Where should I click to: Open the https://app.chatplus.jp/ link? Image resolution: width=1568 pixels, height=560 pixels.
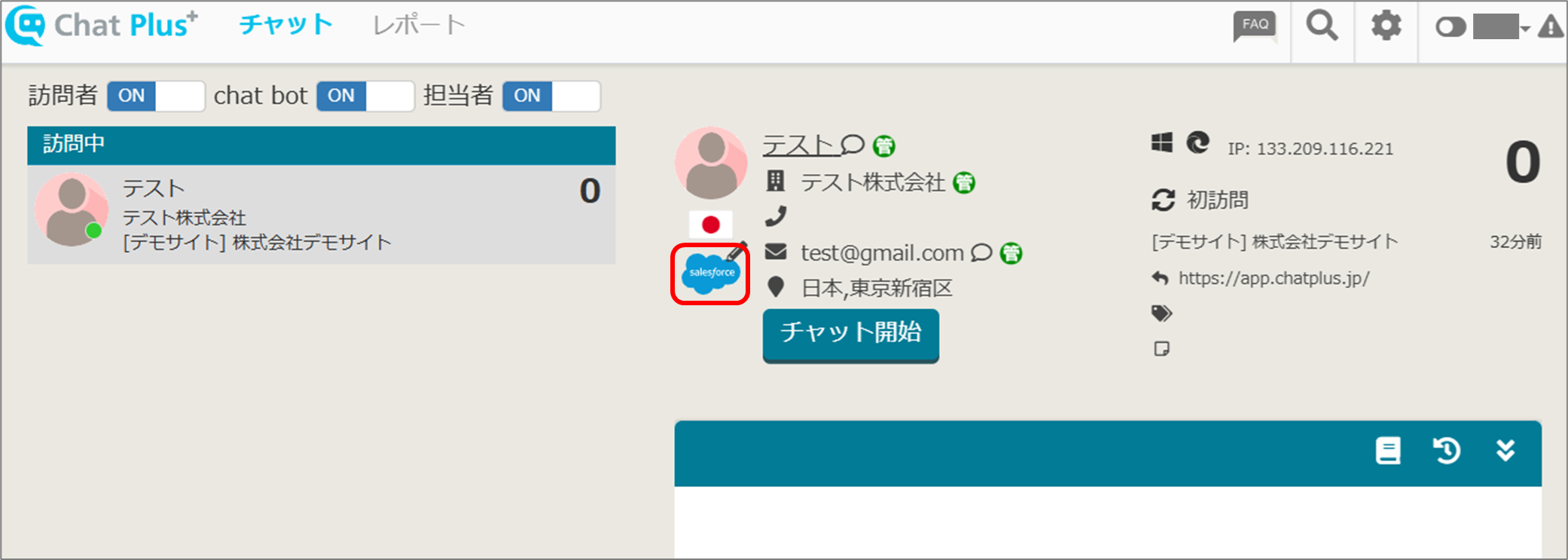[x=1274, y=278]
